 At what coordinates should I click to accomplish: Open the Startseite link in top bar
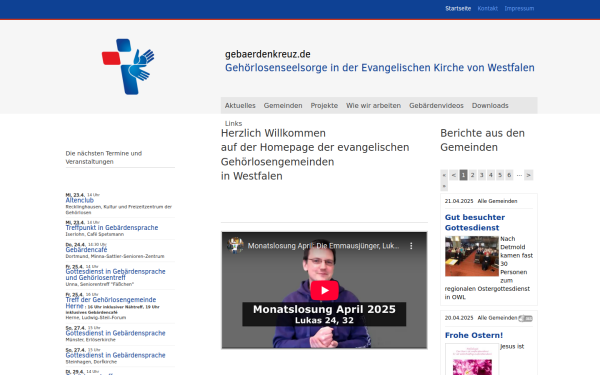(x=458, y=8)
